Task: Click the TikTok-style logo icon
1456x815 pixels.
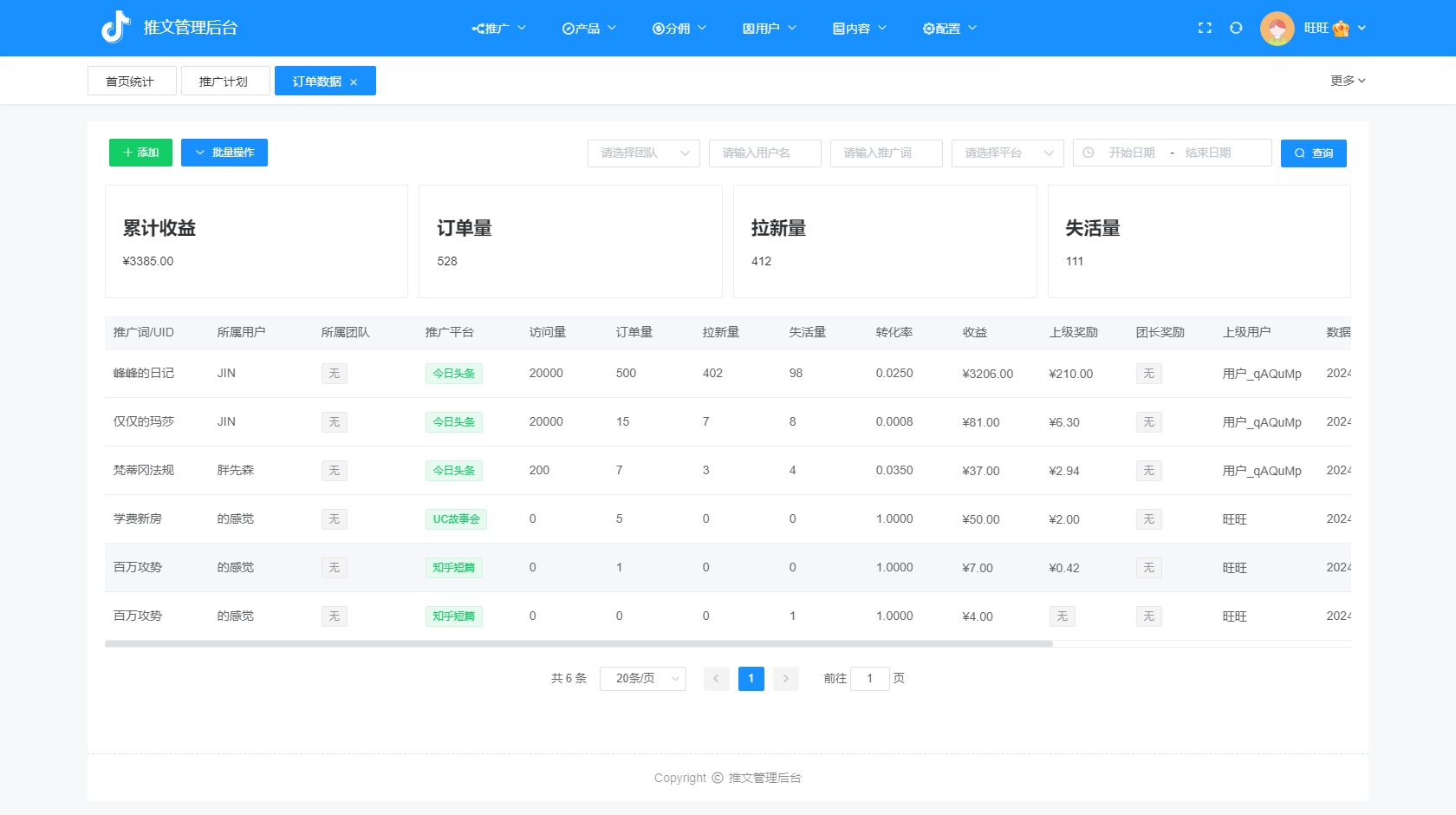Action: 115,28
